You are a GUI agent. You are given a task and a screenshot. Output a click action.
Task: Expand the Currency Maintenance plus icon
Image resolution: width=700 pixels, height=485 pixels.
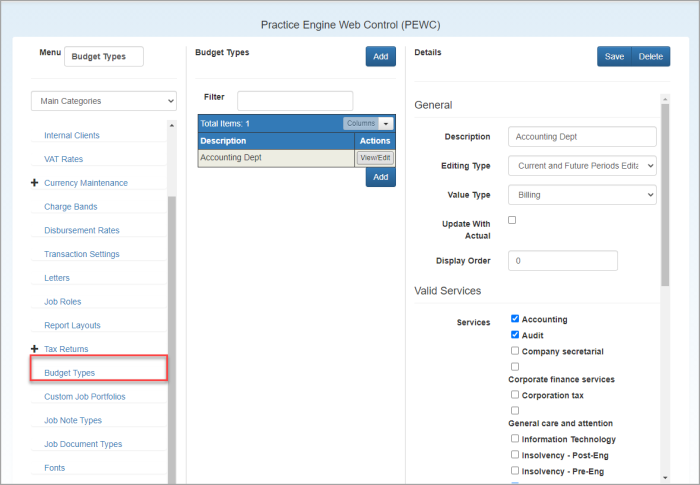coord(35,183)
